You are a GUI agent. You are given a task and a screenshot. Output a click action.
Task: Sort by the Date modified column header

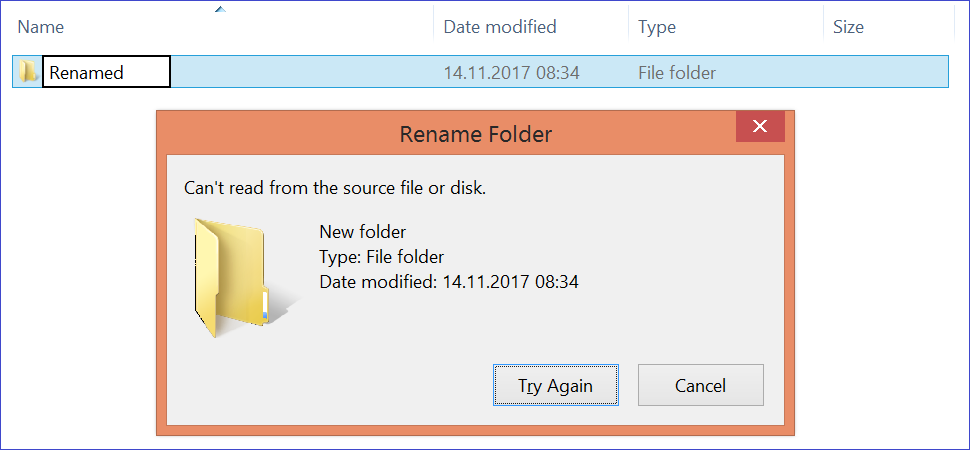[531, 27]
